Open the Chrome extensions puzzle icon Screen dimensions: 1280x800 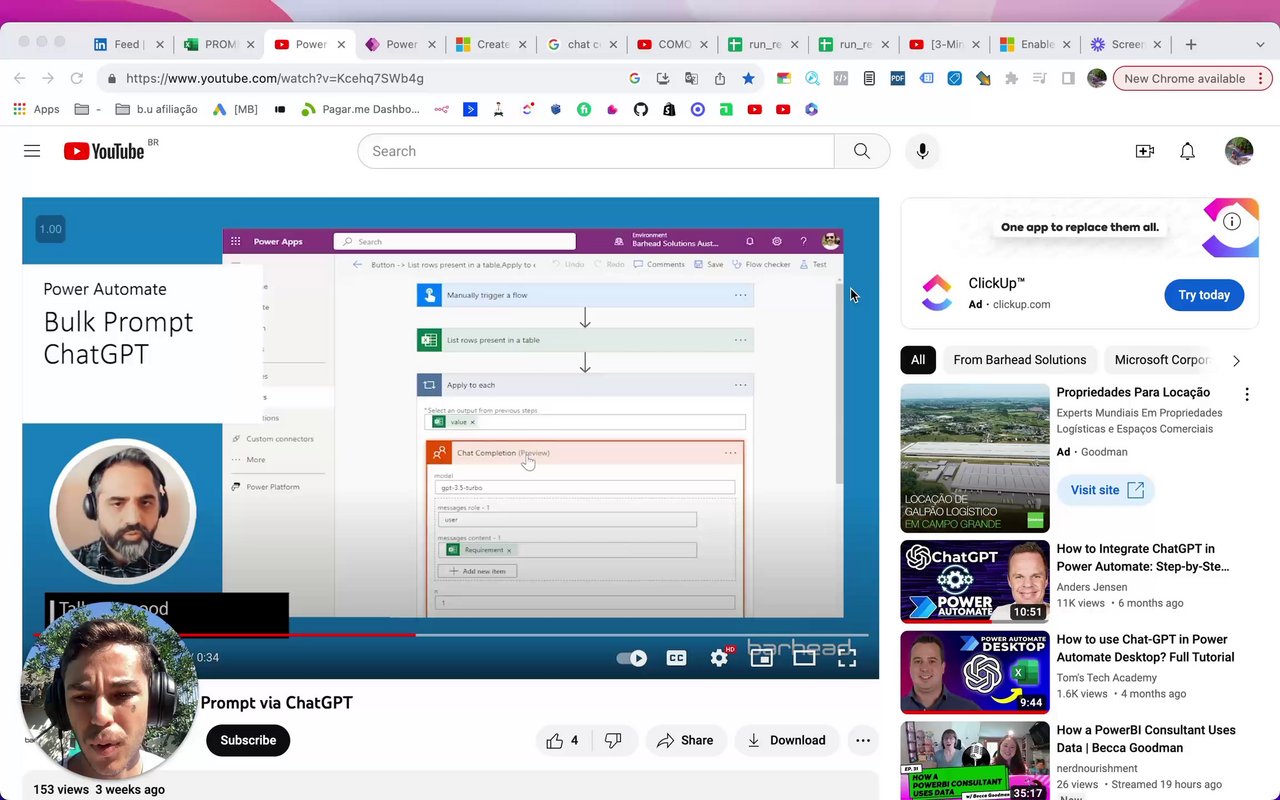click(1011, 78)
